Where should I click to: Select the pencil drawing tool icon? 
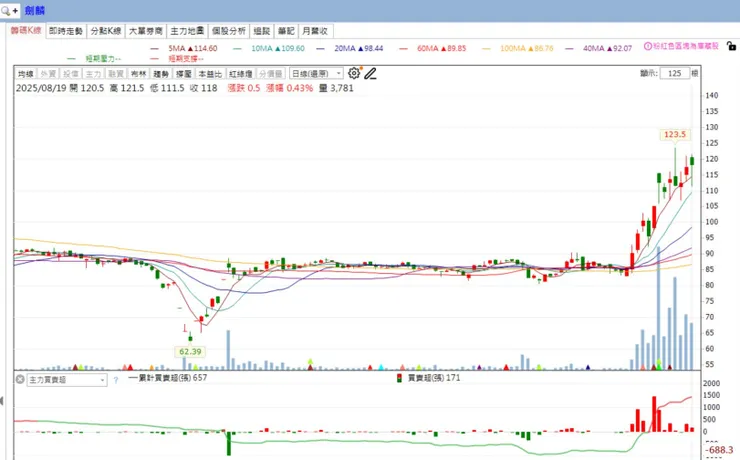pos(370,74)
